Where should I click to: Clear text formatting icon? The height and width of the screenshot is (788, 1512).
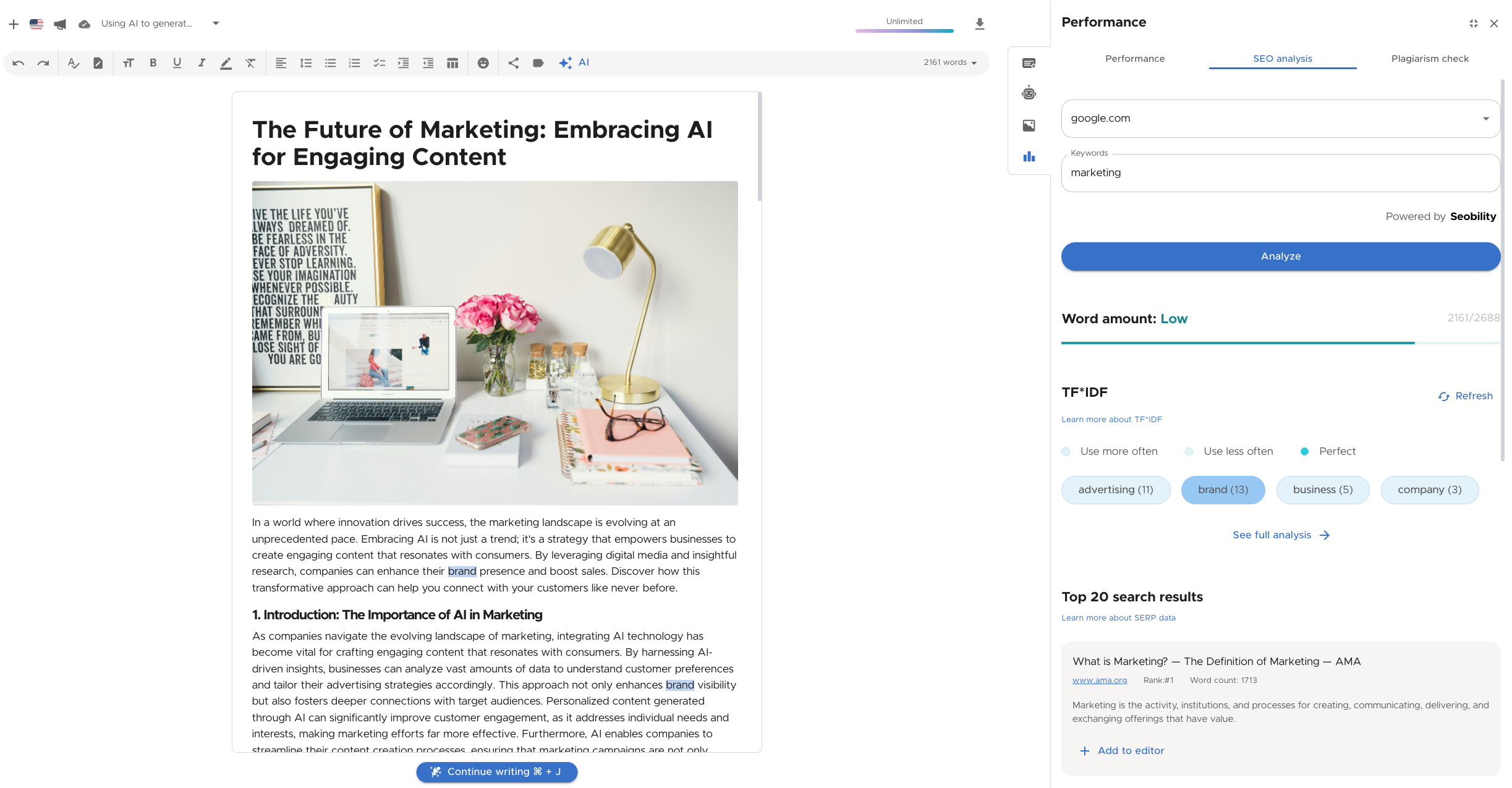click(x=250, y=63)
